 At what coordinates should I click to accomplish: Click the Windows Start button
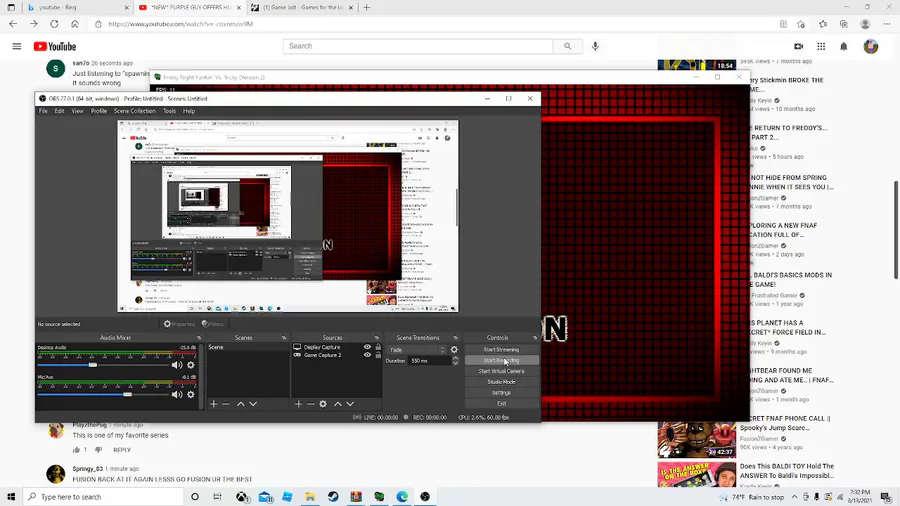pyautogui.click(x=11, y=497)
